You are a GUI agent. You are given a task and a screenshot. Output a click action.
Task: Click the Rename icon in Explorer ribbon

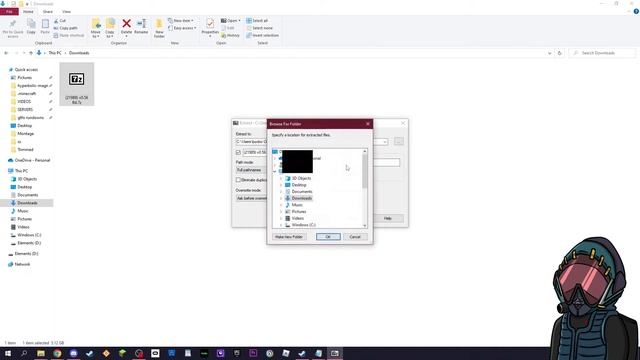[141, 24]
